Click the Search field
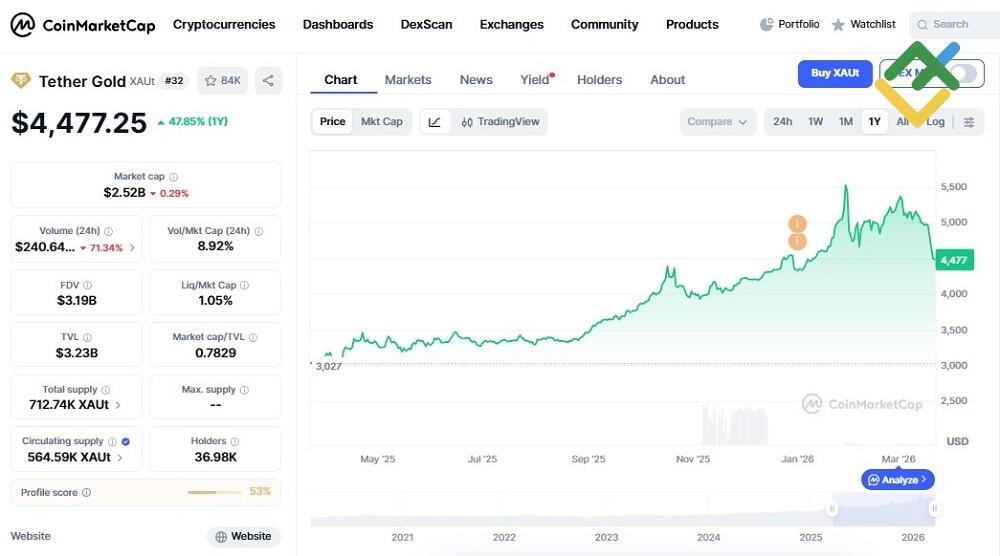This screenshot has height=556, width=1000. (955, 24)
